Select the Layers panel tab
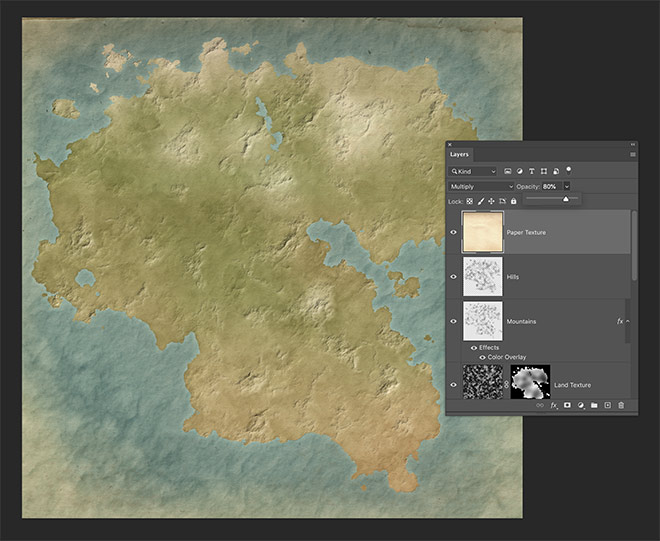Screen dimensions: 660x541 tap(459, 155)
